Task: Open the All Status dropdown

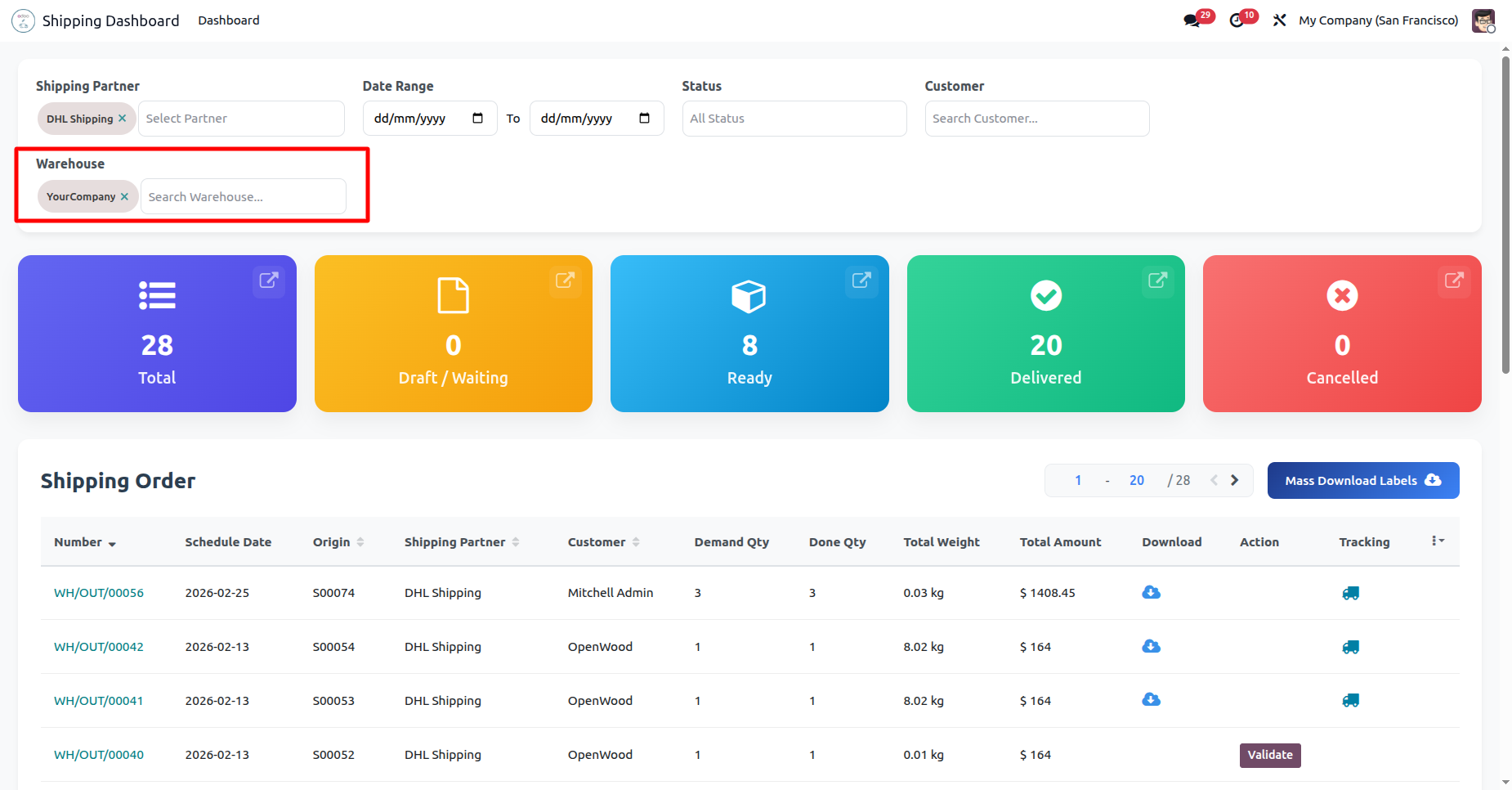Action: pyautogui.click(x=794, y=119)
